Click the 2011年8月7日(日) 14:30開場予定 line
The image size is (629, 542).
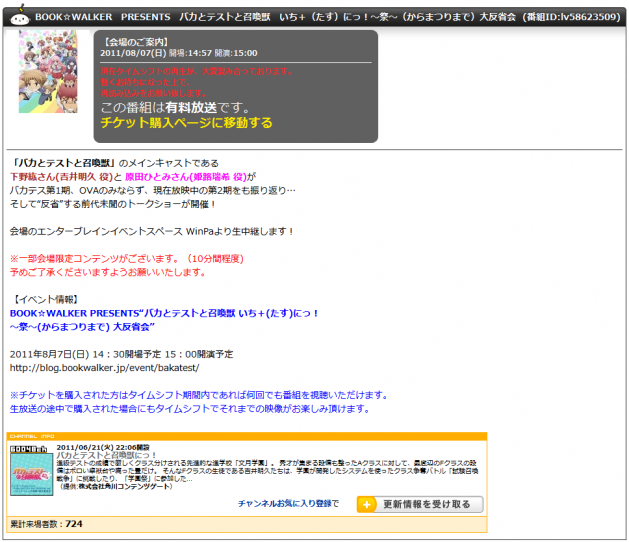[x=121, y=354]
